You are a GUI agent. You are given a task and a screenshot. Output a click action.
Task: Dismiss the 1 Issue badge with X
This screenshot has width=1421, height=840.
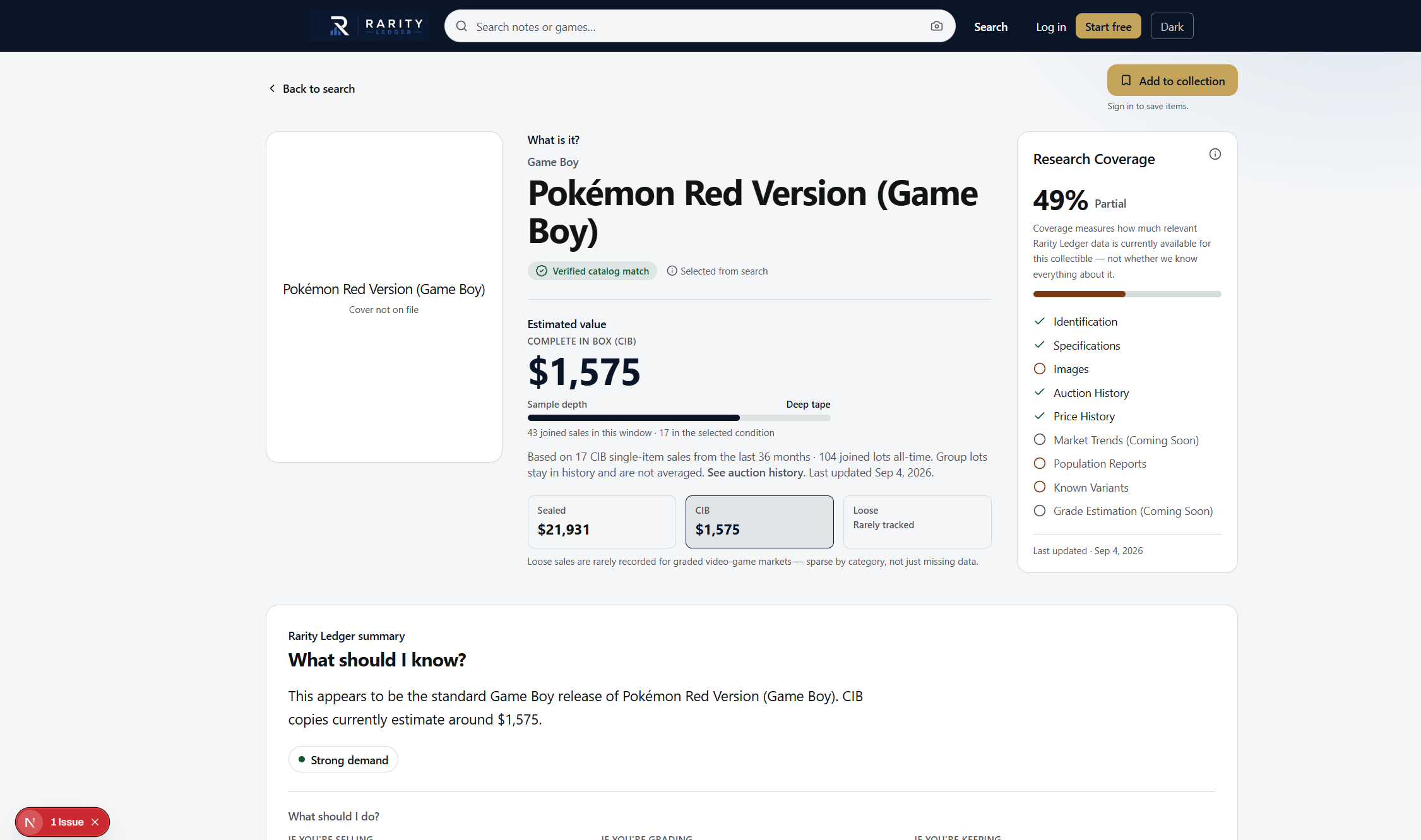(x=95, y=822)
